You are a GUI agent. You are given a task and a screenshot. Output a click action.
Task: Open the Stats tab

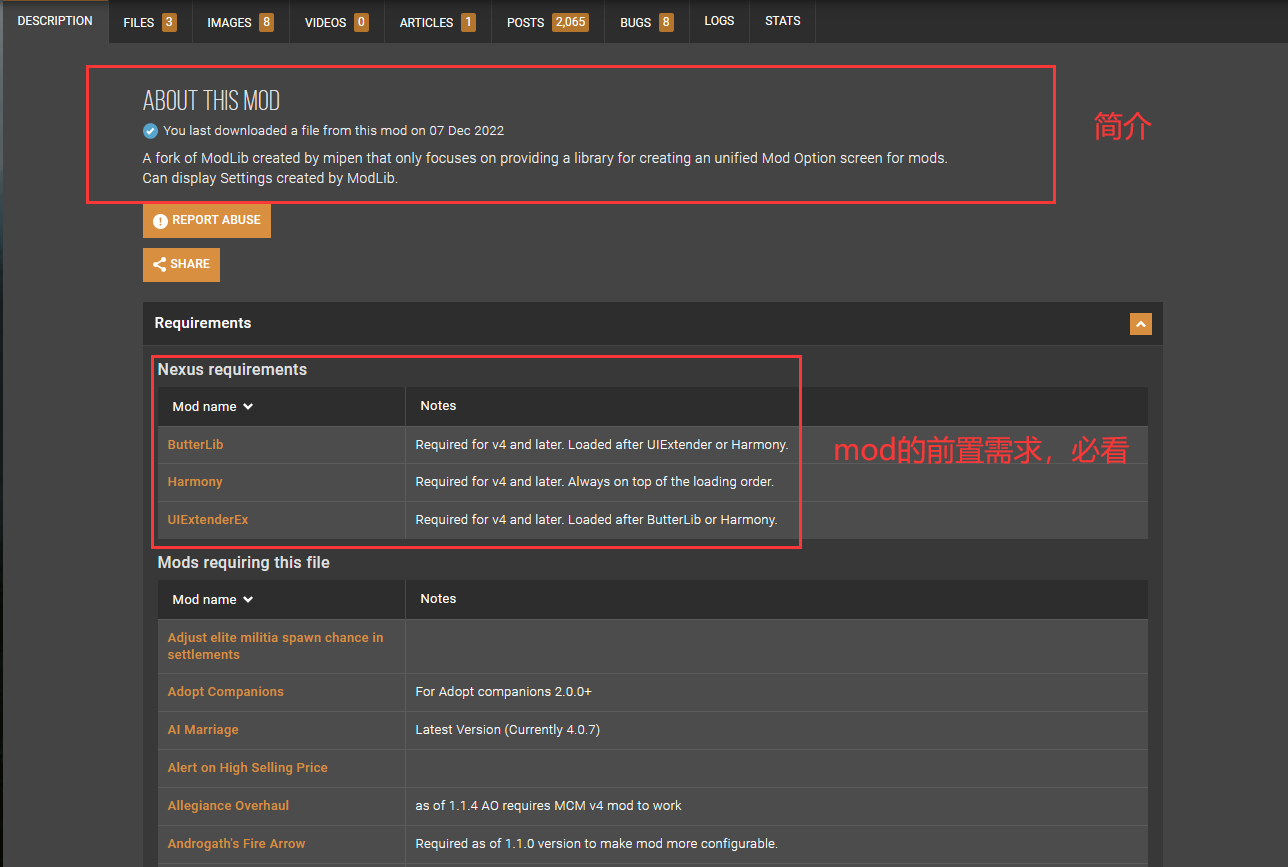782,21
